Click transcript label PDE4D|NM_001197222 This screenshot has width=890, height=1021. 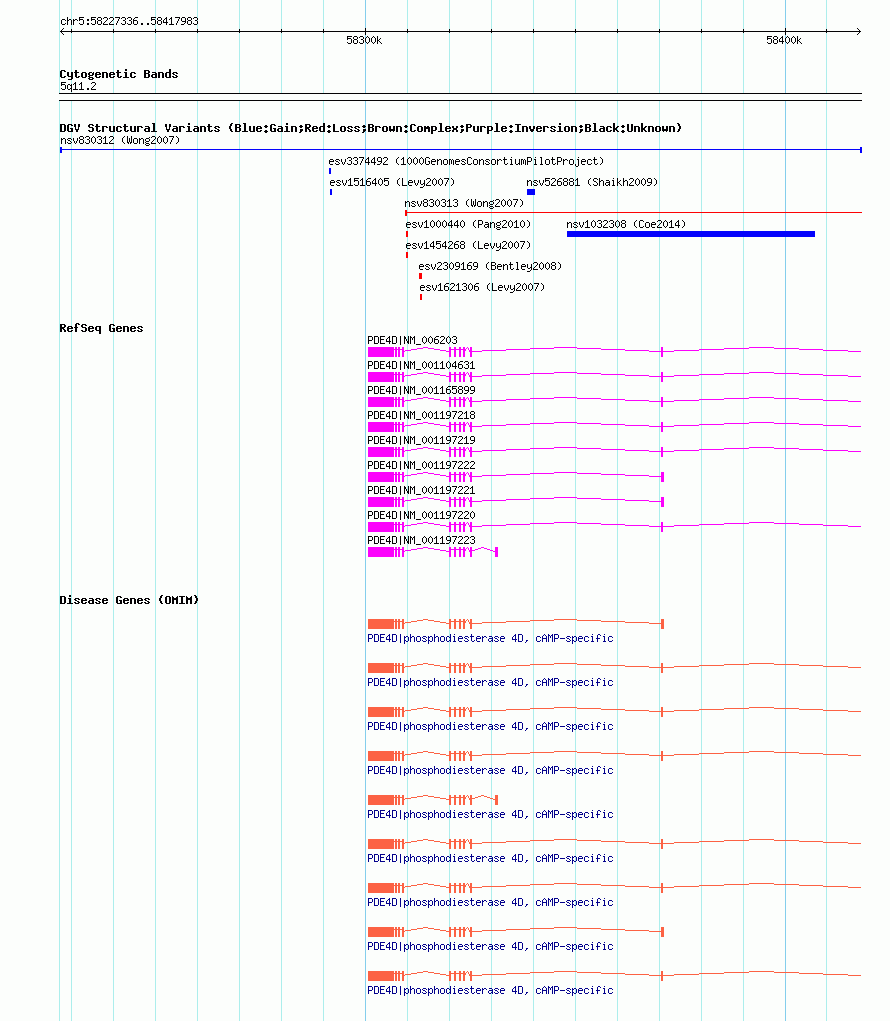pos(421,466)
